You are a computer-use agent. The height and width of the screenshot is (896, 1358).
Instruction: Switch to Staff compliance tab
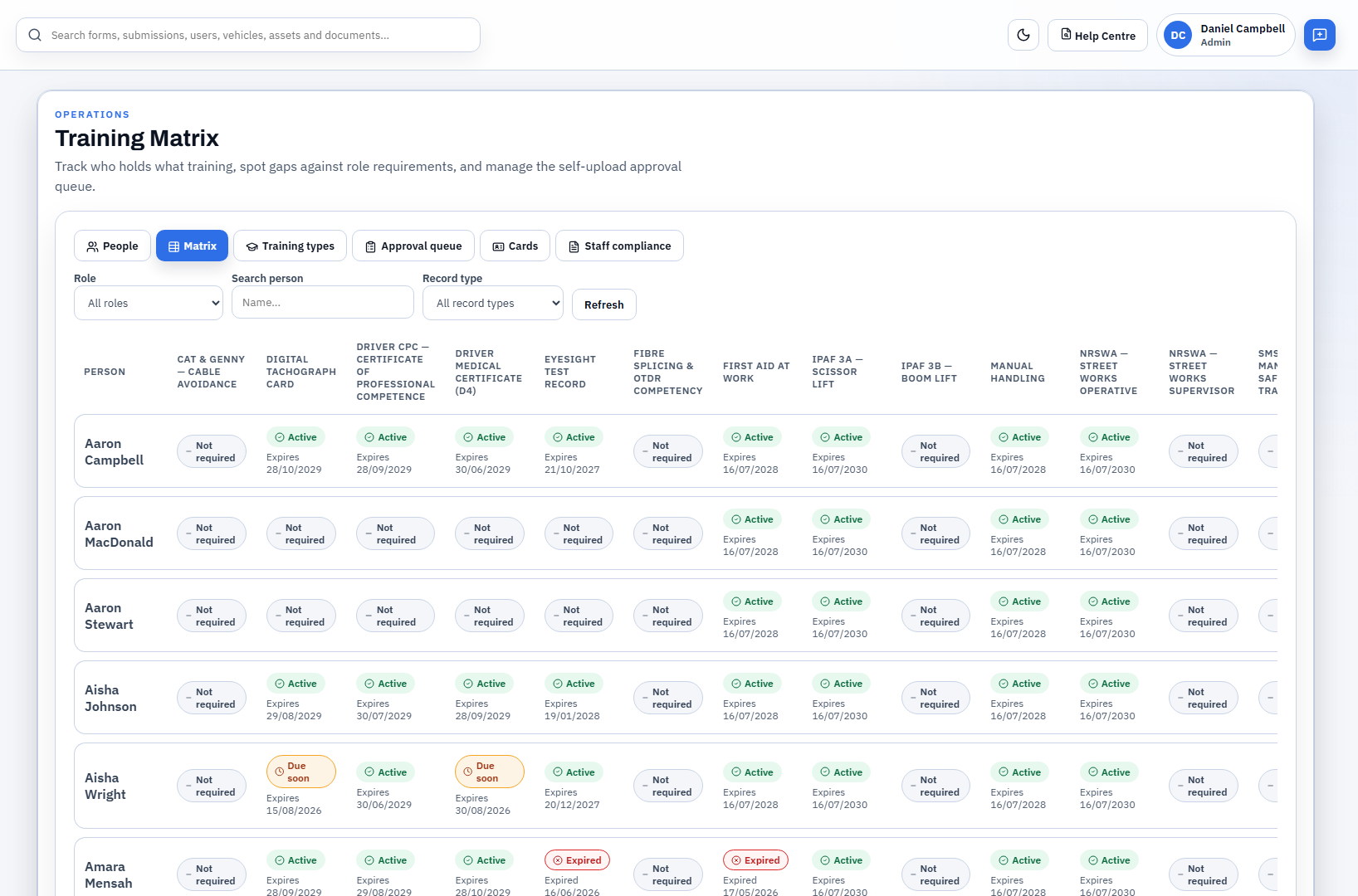pyautogui.click(x=619, y=246)
